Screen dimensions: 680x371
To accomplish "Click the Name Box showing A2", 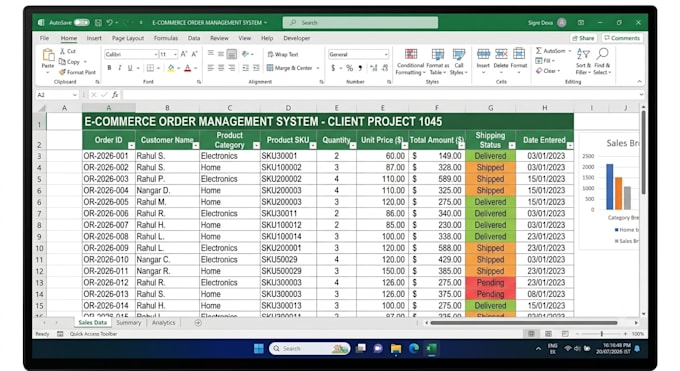I will pyautogui.click(x=56, y=95).
